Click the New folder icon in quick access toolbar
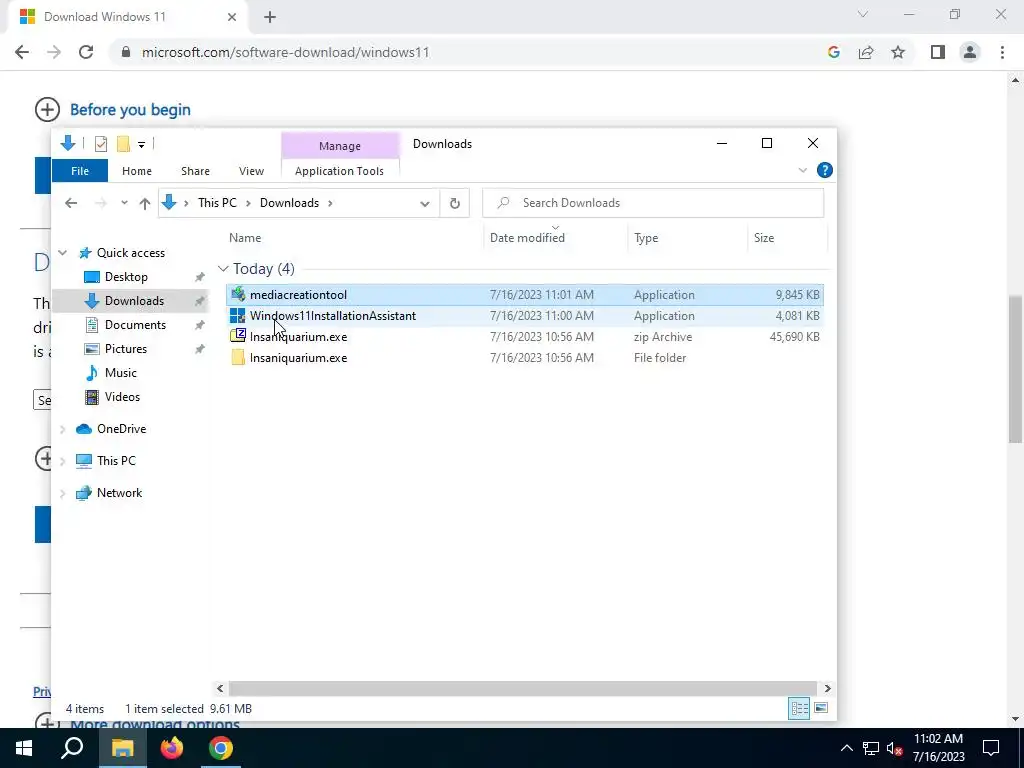Viewport: 1024px width, 768px height. pyautogui.click(x=123, y=144)
